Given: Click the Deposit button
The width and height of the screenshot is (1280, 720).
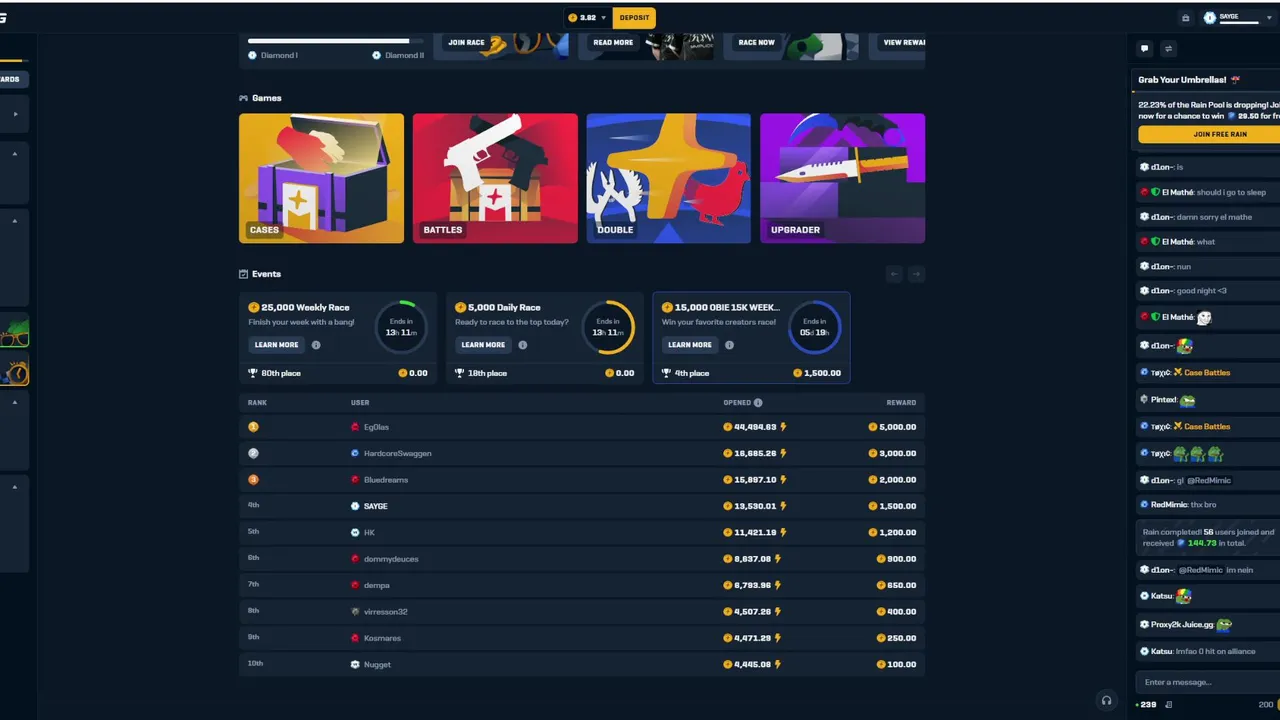Looking at the screenshot, I should (x=634, y=17).
